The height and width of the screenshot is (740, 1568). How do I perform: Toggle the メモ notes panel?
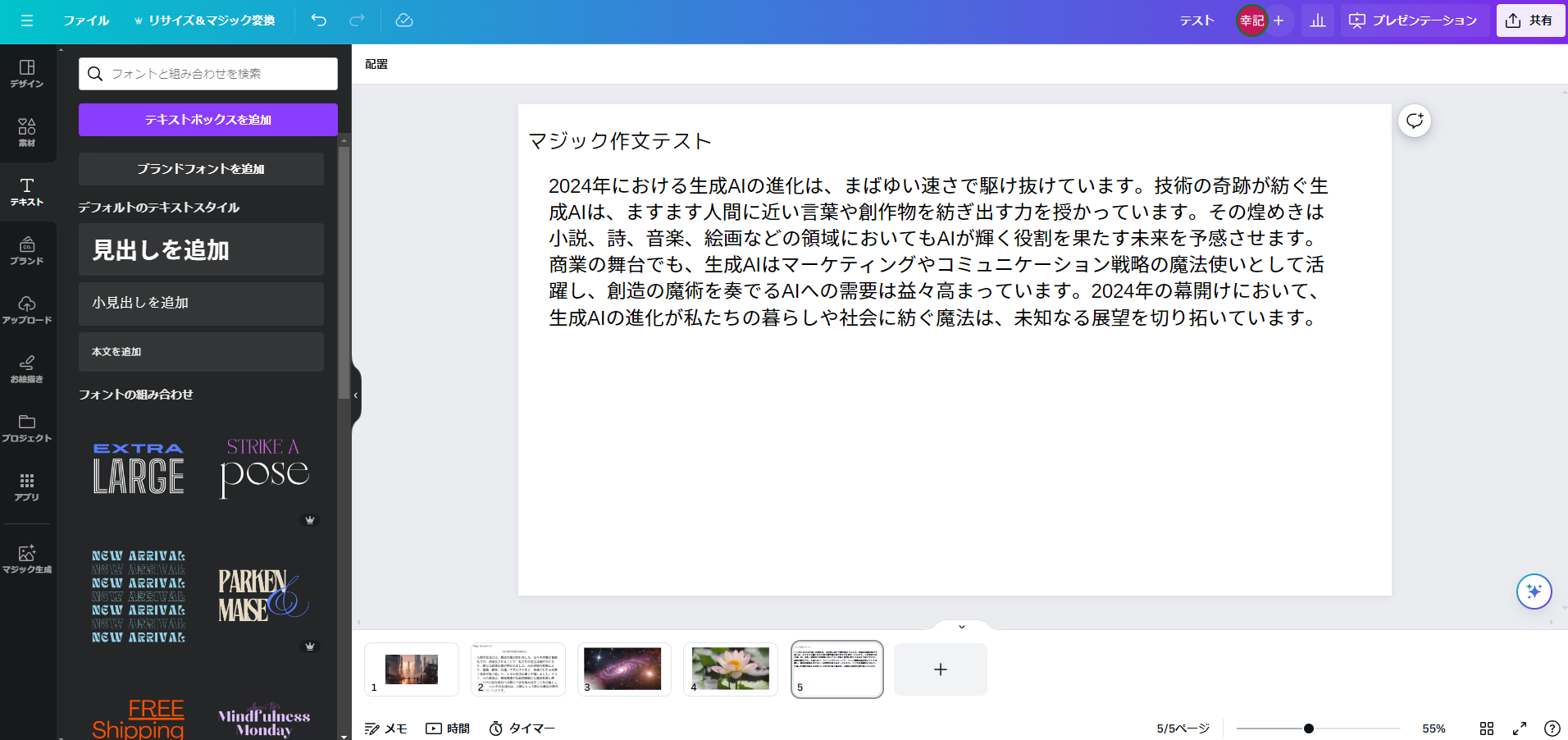tap(386, 729)
